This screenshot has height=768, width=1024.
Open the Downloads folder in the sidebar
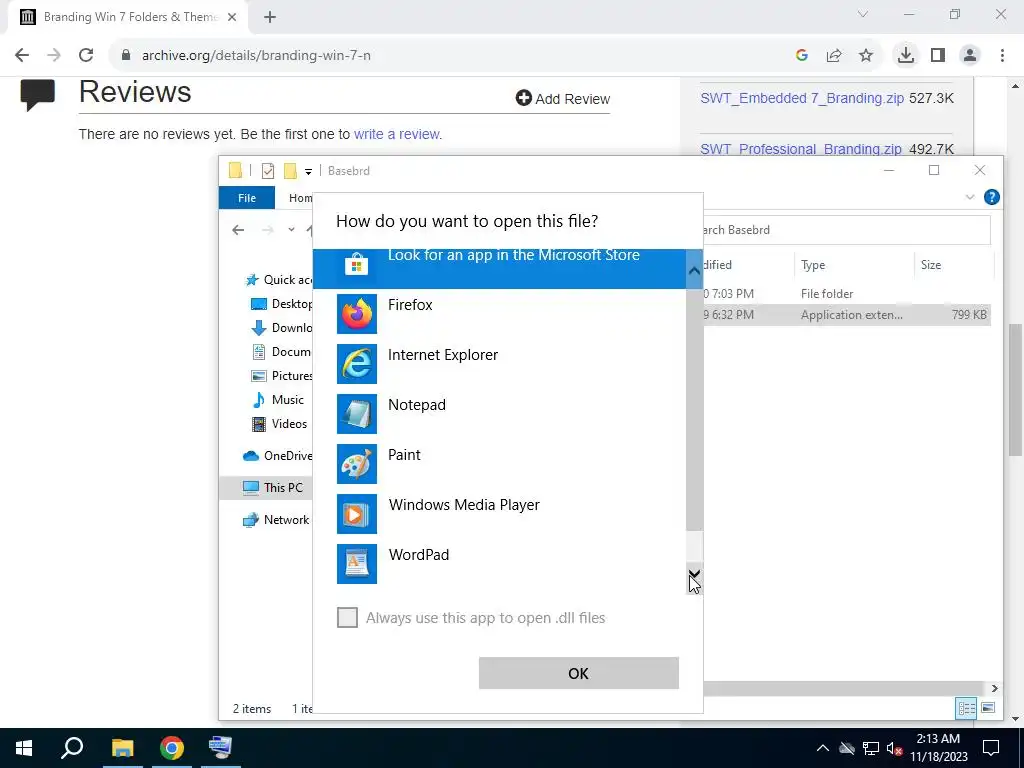[282, 328]
